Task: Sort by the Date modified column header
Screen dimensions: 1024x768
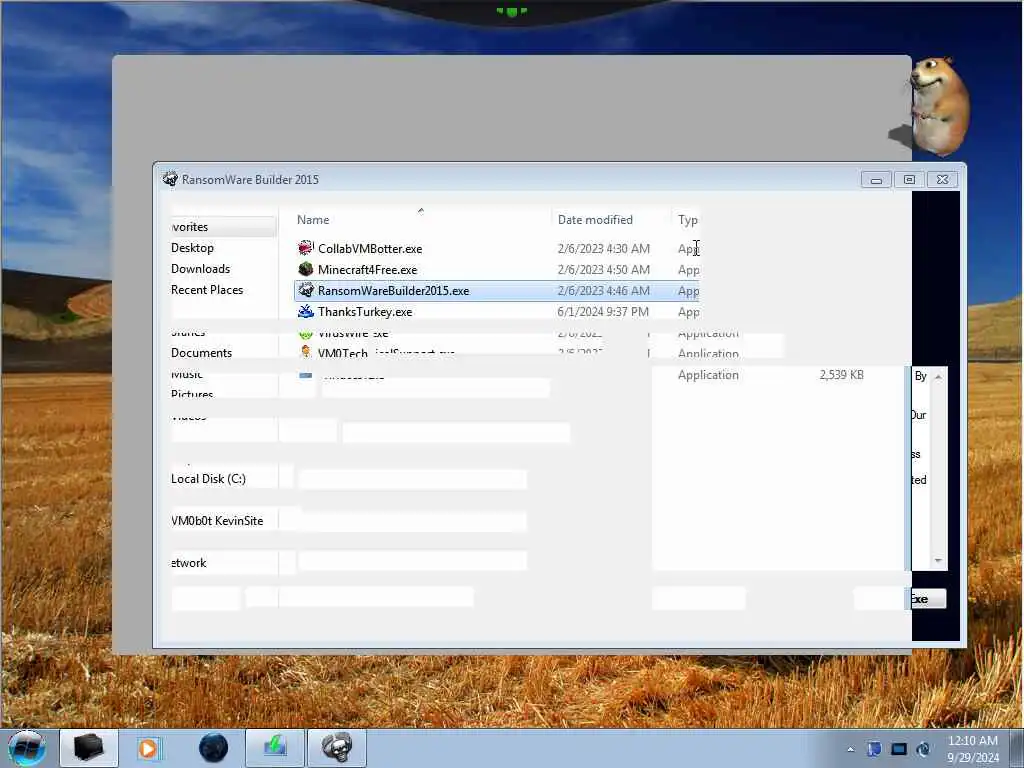Action: click(x=595, y=220)
